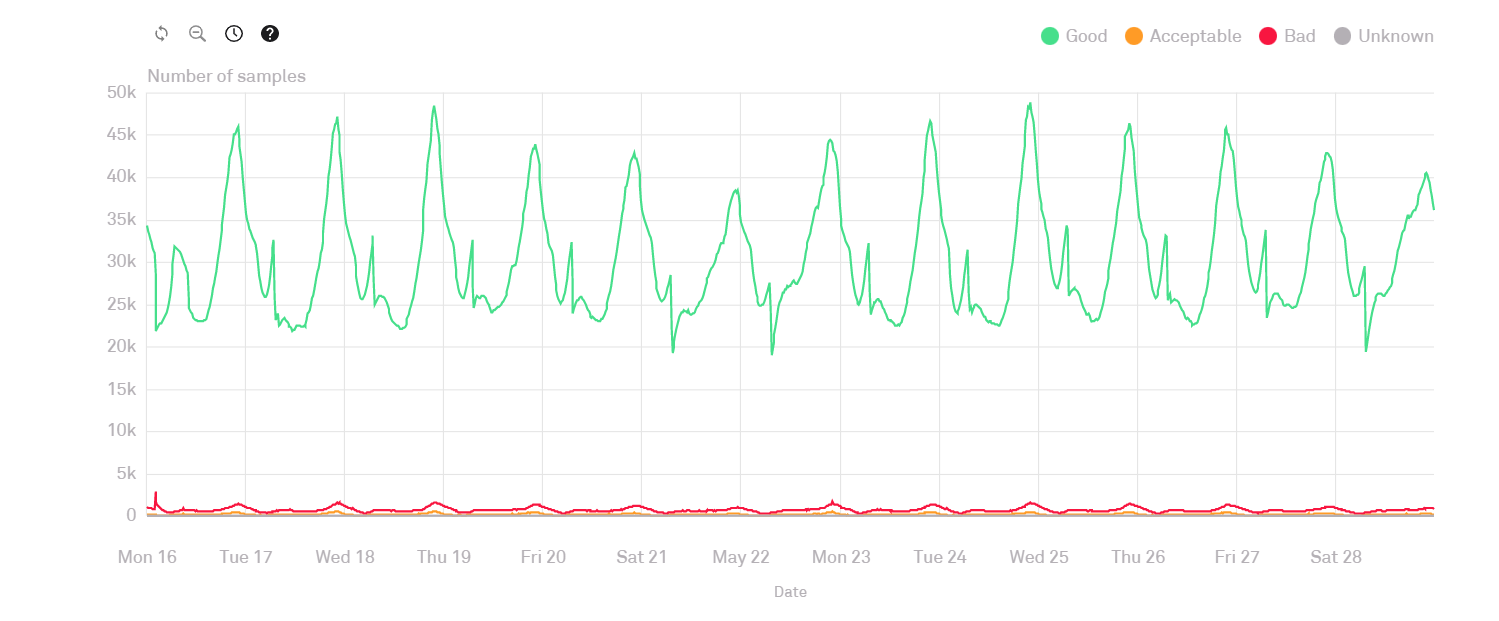1499x621 pixels.
Task: Click the refresh chart icon
Action: click(161, 34)
